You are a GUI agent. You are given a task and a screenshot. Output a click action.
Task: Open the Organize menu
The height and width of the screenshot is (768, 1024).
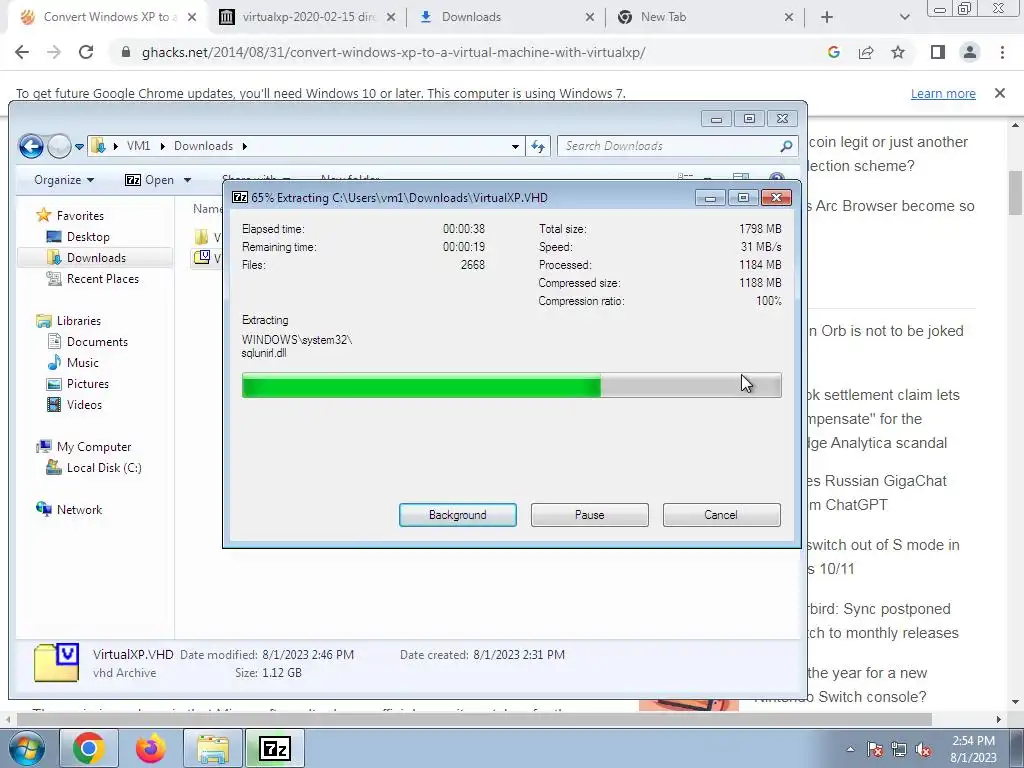[64, 180]
